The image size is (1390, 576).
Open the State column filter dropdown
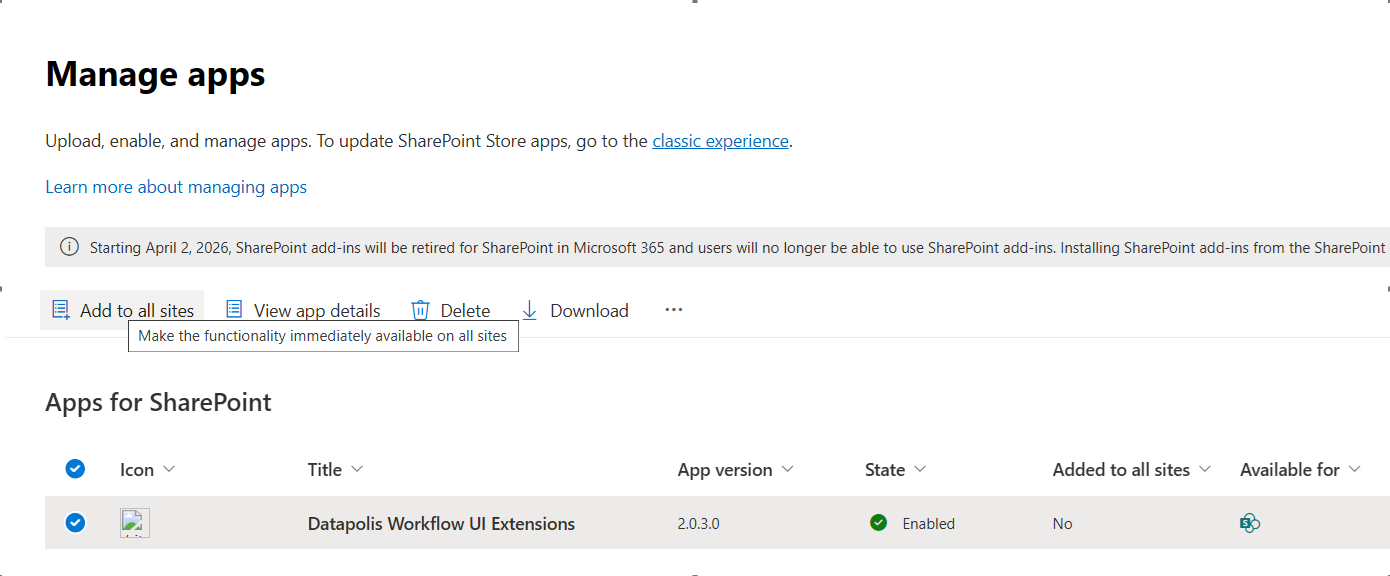click(x=920, y=469)
